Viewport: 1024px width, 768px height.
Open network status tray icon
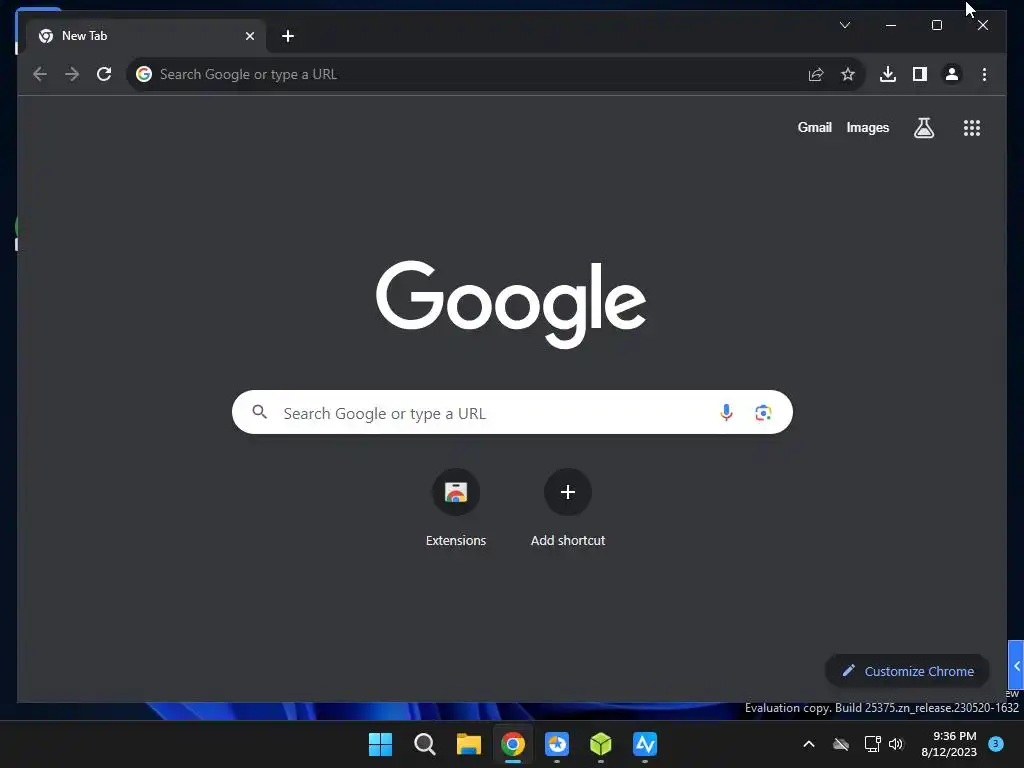[872, 744]
